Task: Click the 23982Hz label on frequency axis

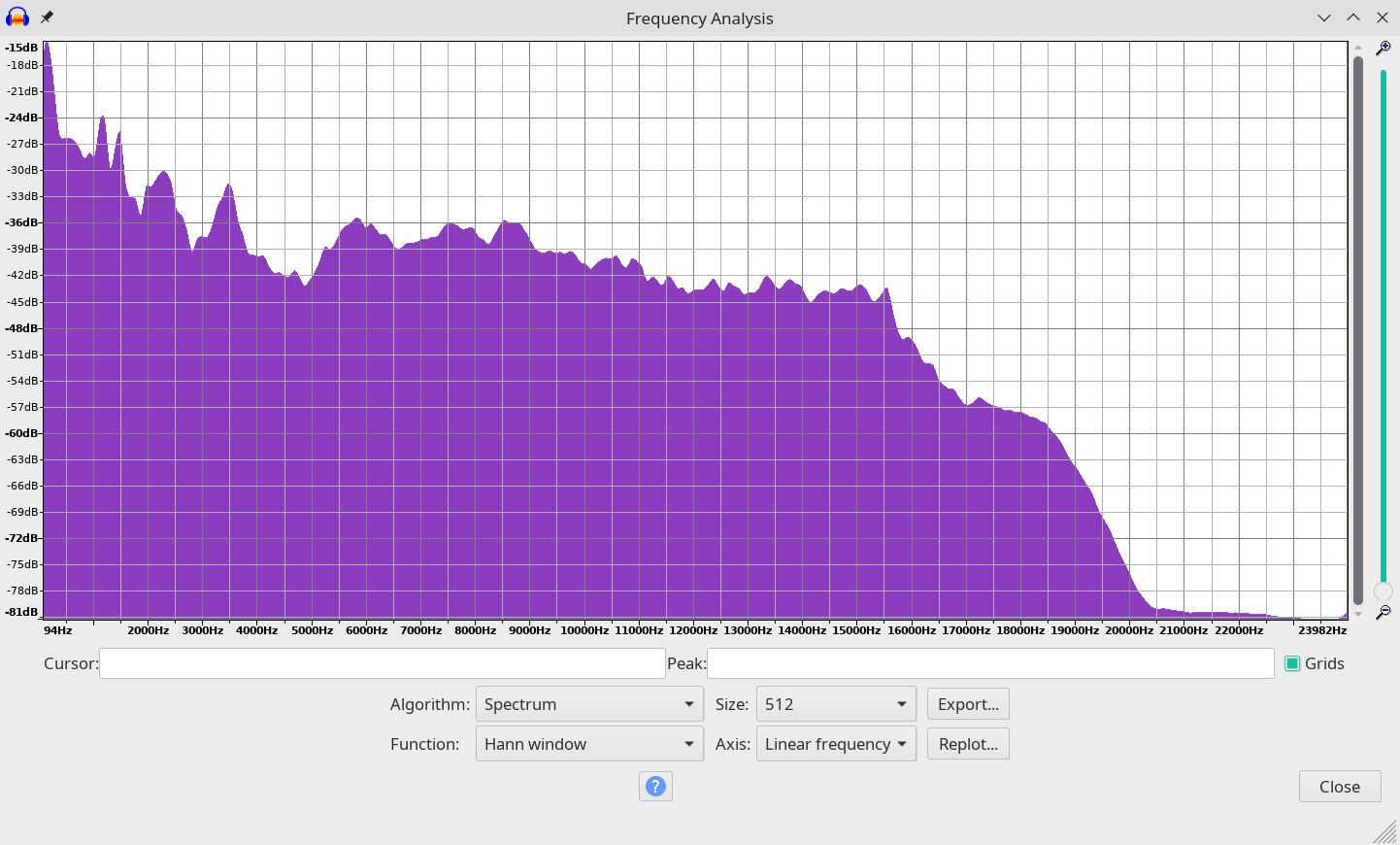Action: (1322, 630)
